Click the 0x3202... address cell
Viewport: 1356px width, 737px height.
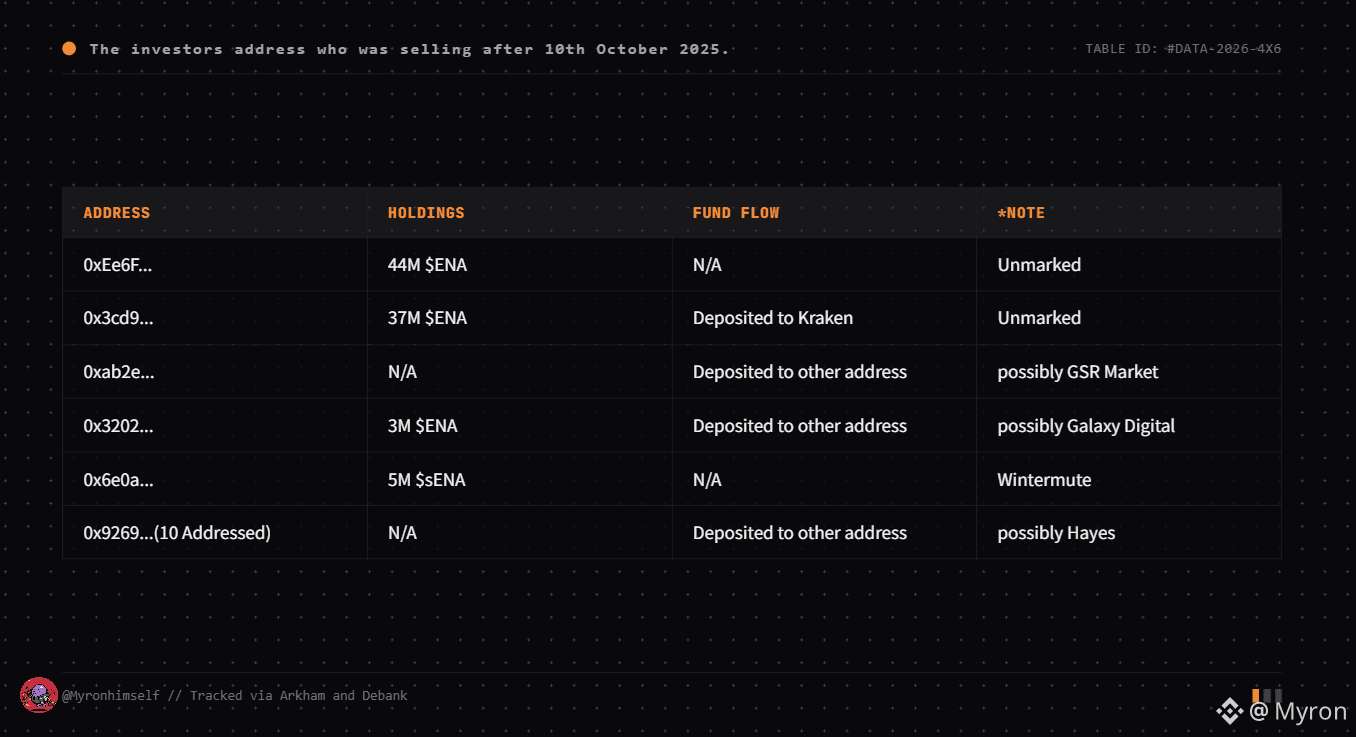pyautogui.click(x=118, y=426)
